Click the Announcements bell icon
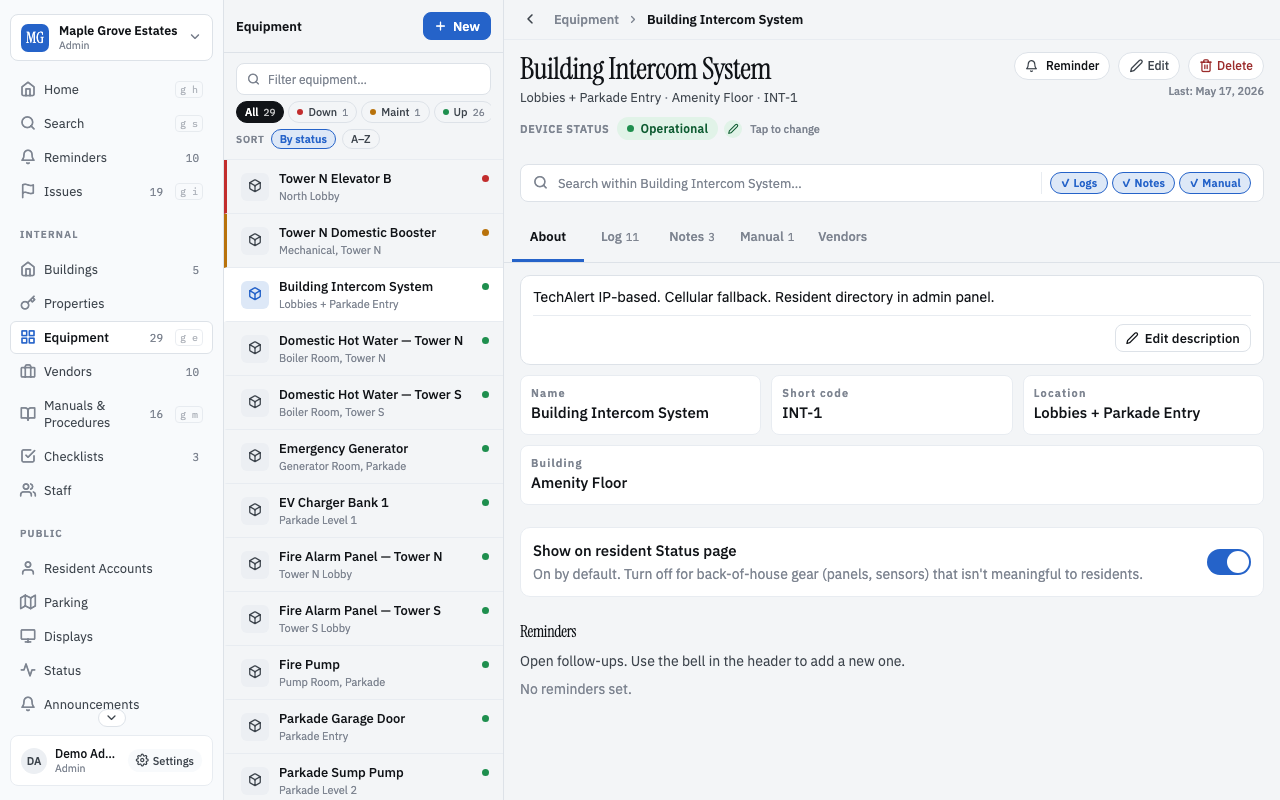 pyautogui.click(x=28, y=704)
